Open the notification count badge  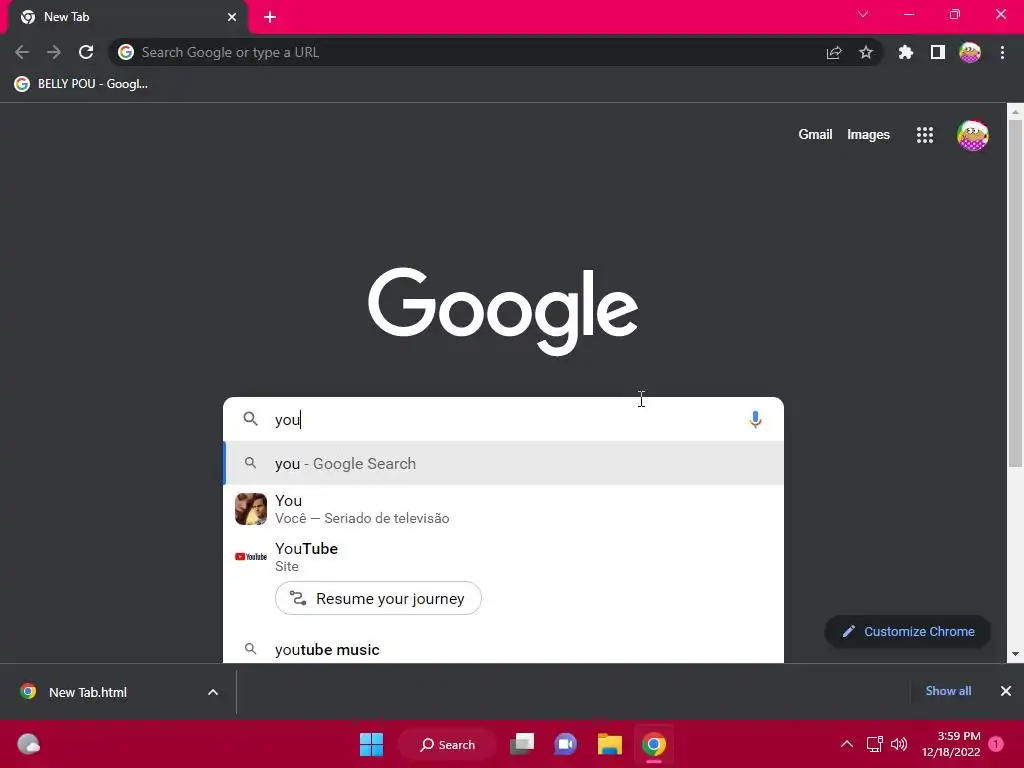(x=996, y=744)
